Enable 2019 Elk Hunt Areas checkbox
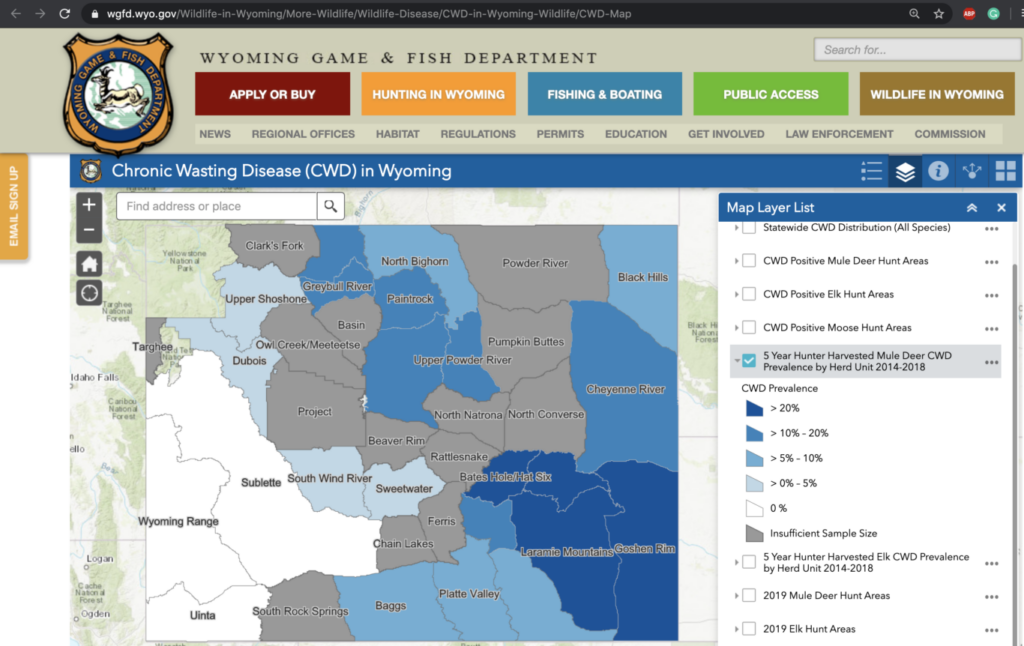 point(749,628)
